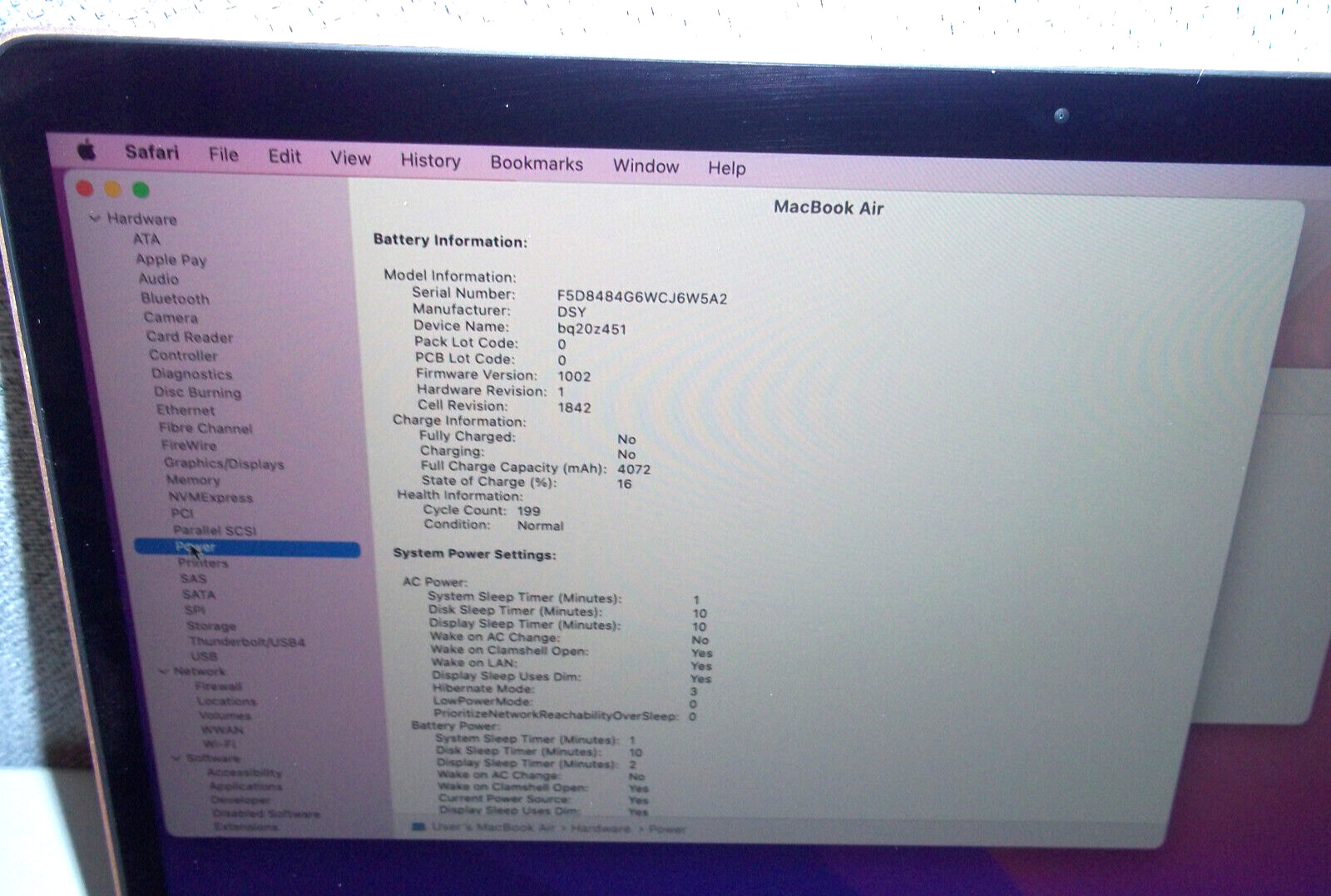The height and width of the screenshot is (896, 1331).
Task: Click Full Charge Capacity value 4072
Action: click(x=634, y=469)
